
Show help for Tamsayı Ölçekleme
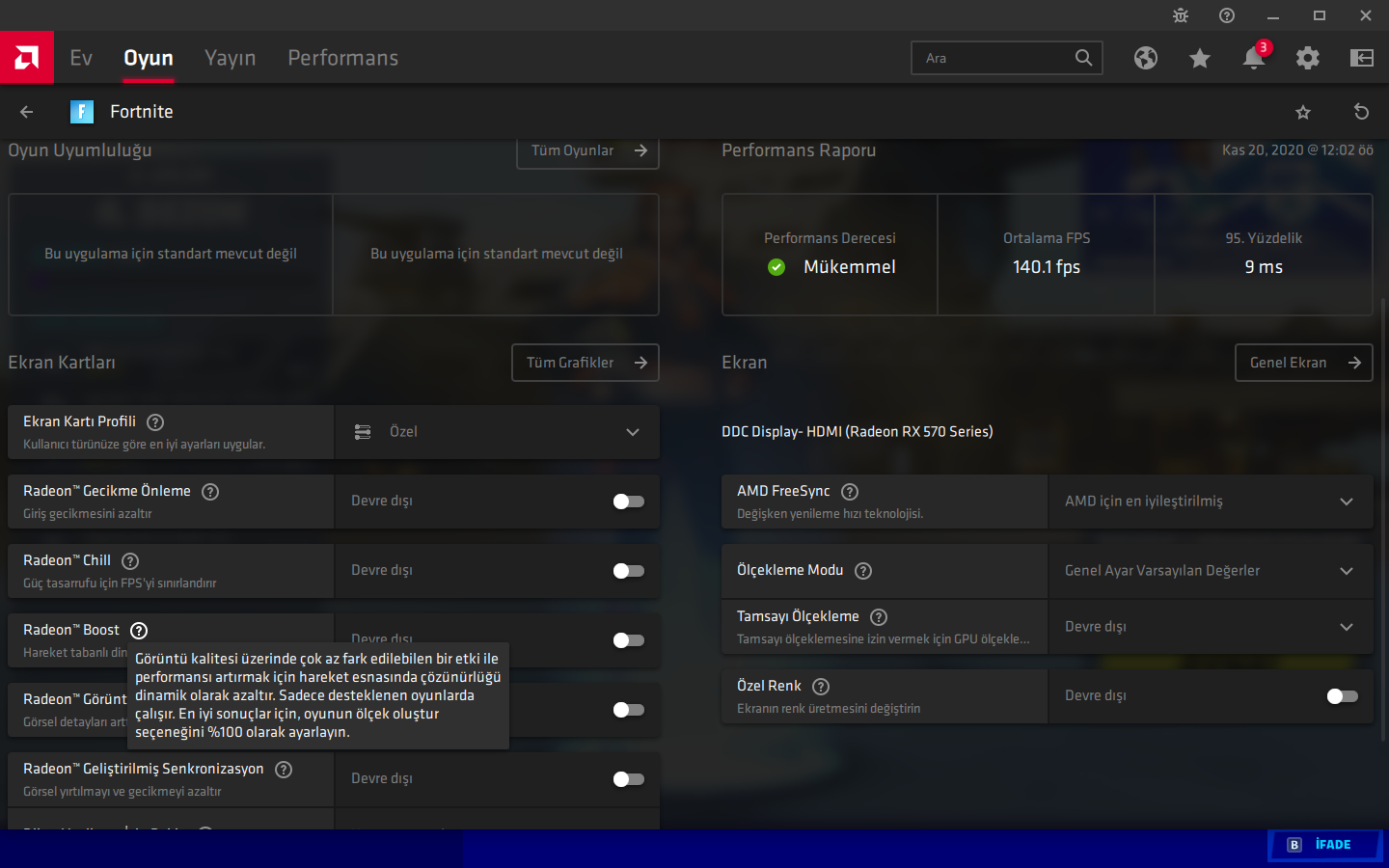(x=879, y=617)
